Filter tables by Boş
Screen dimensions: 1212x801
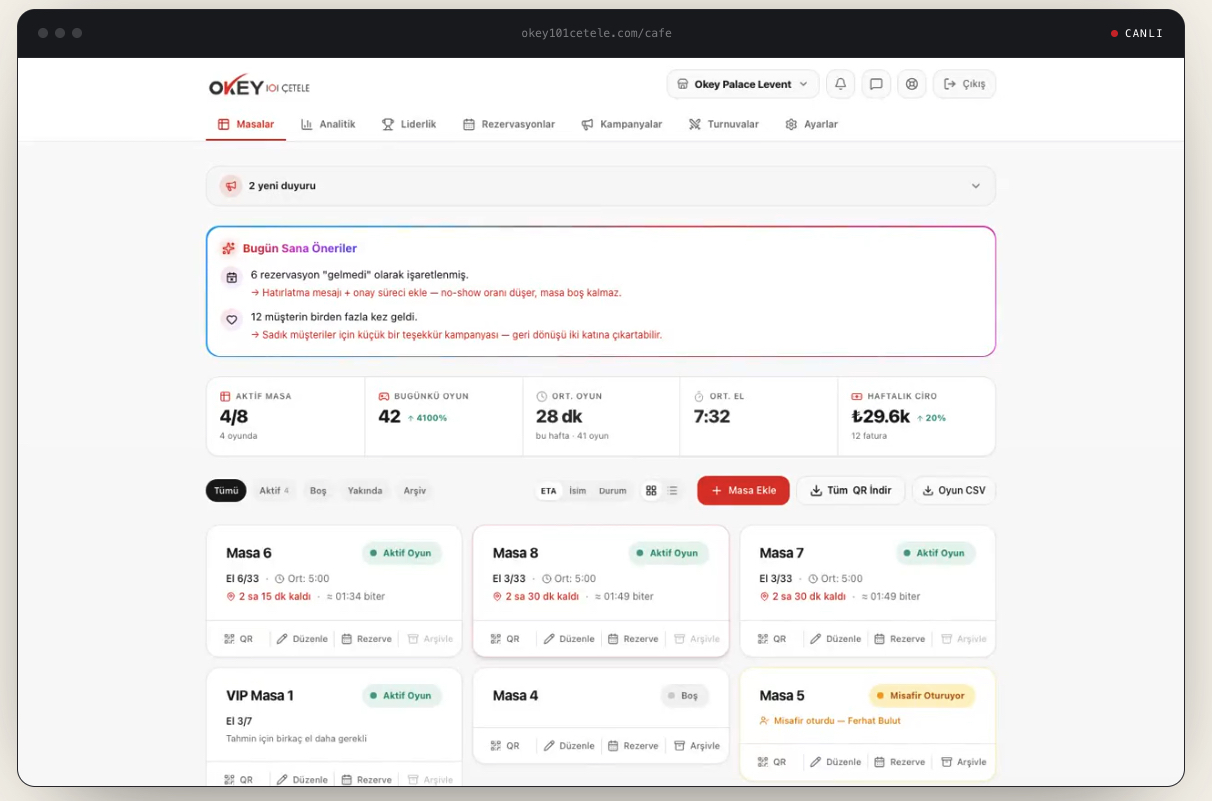(x=318, y=491)
